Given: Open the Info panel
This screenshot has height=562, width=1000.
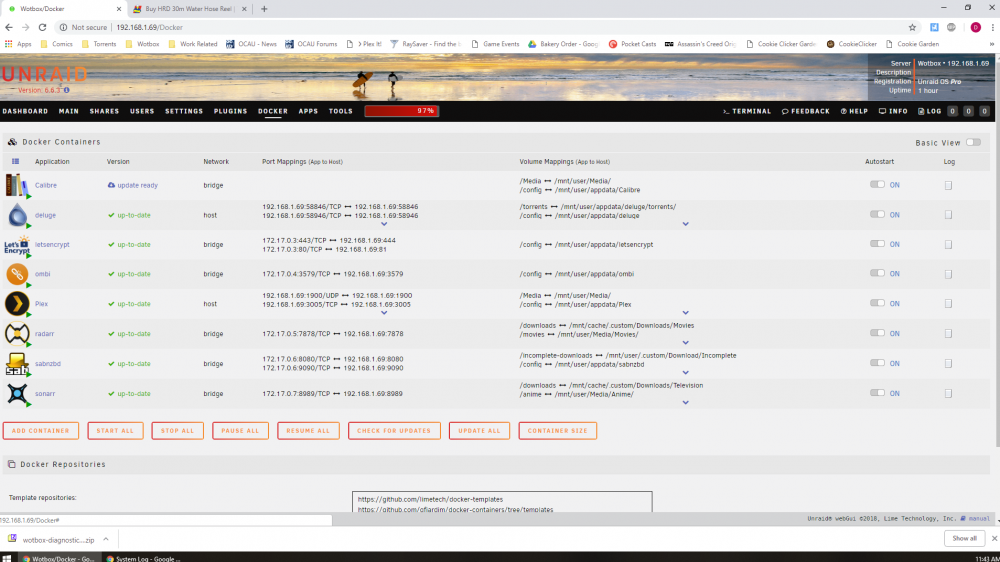Looking at the screenshot, I should point(893,111).
